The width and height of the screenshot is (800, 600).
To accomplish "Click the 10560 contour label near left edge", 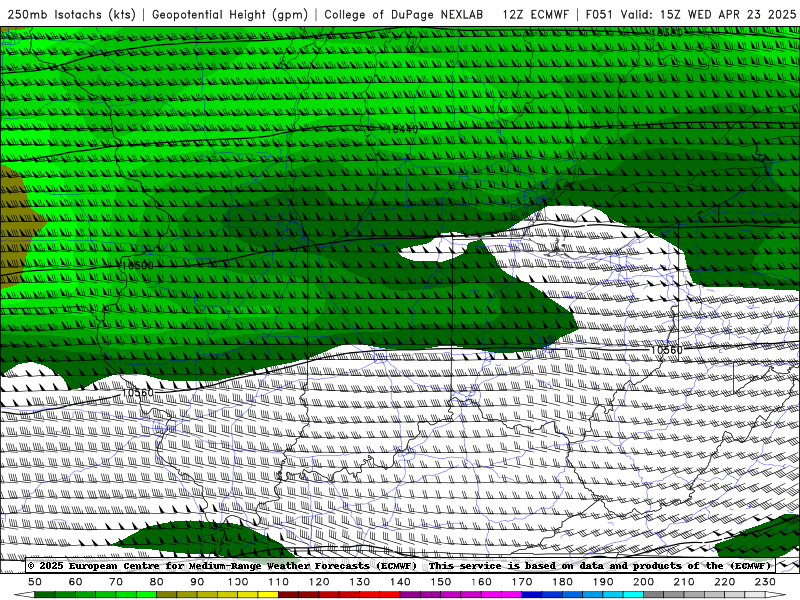I will 138,393.
